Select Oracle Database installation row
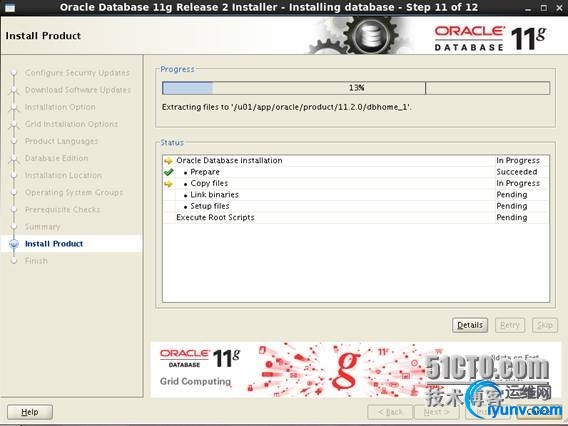The image size is (568, 426). [x=356, y=160]
